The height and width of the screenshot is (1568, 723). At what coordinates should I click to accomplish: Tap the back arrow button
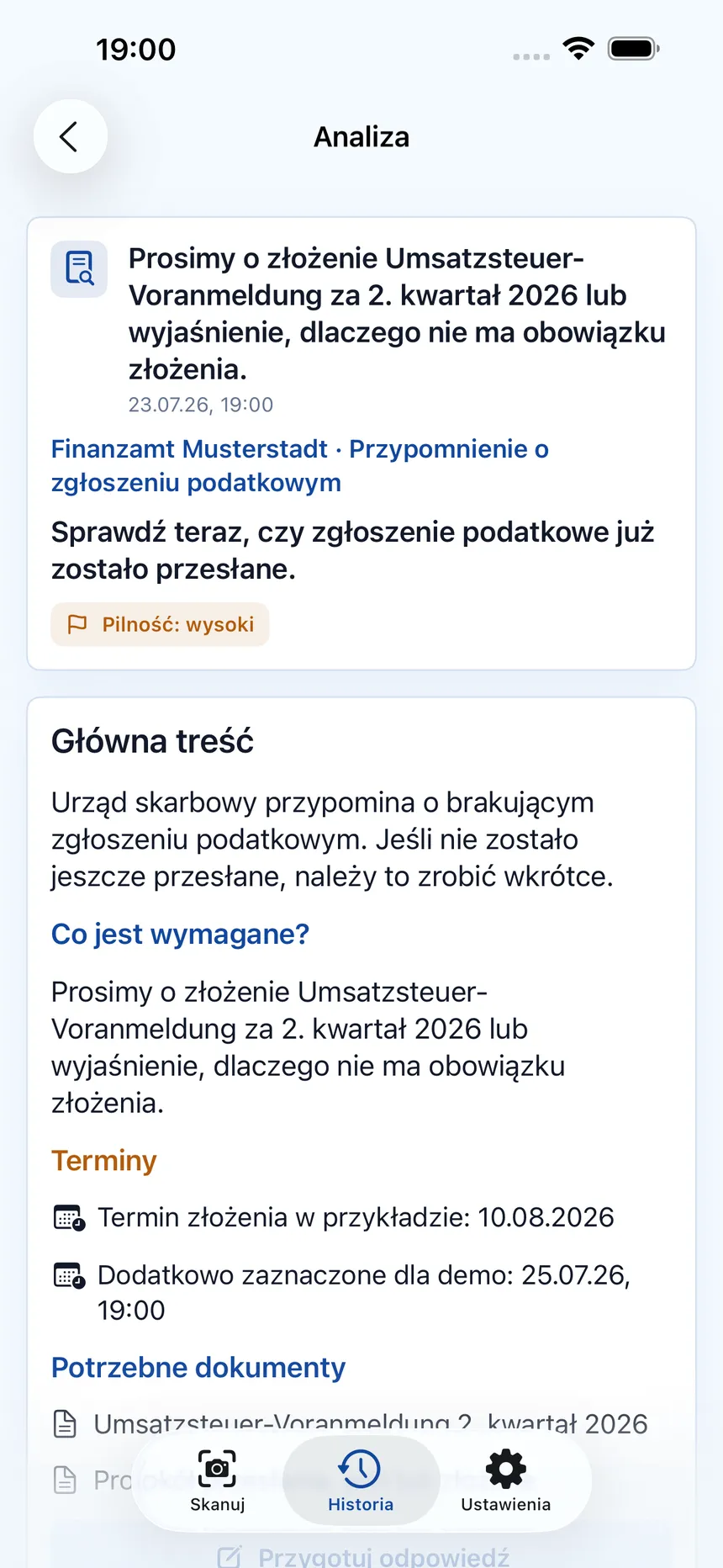70,136
